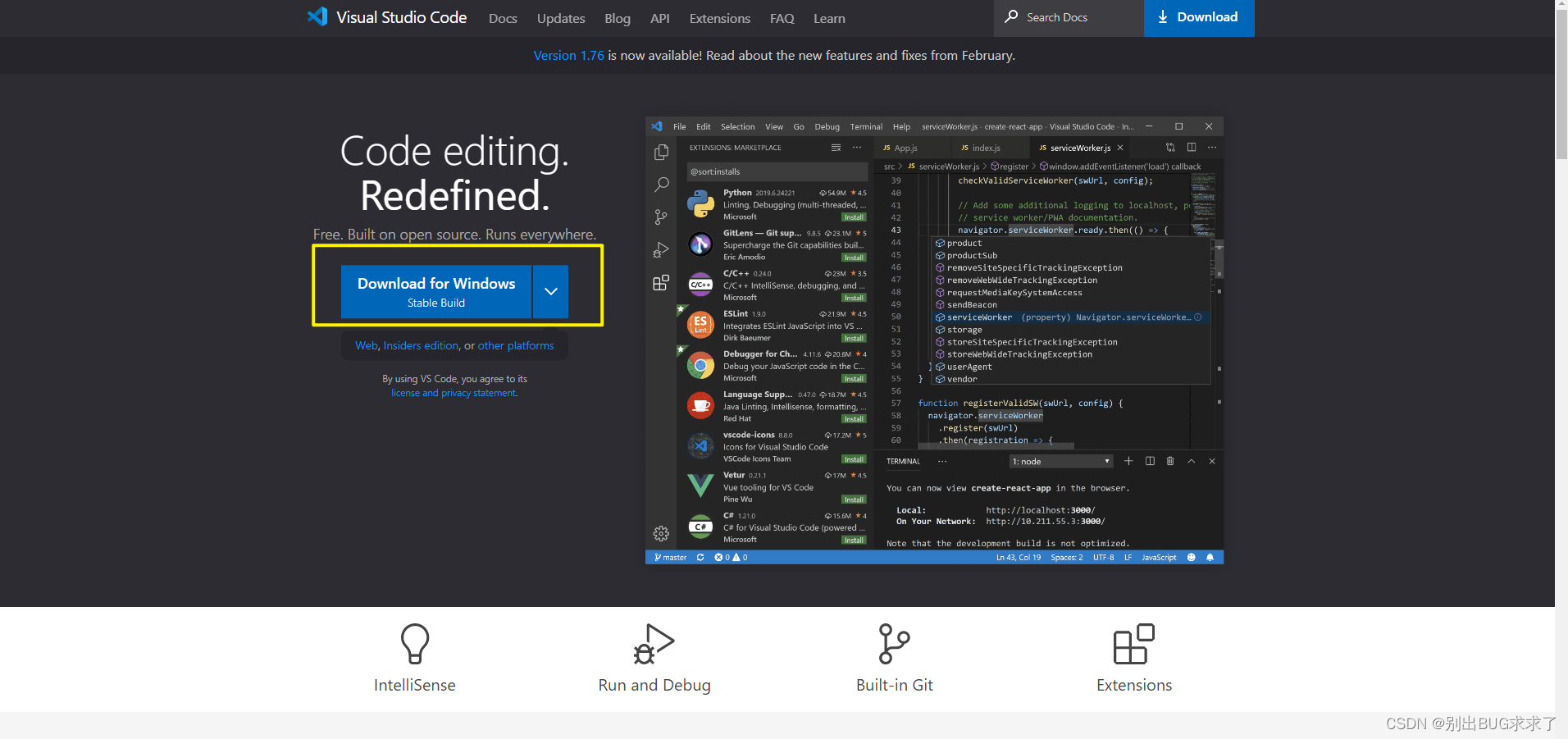Click Install for the Vetur extension
Viewport: 1568px width, 739px height.
click(x=854, y=500)
